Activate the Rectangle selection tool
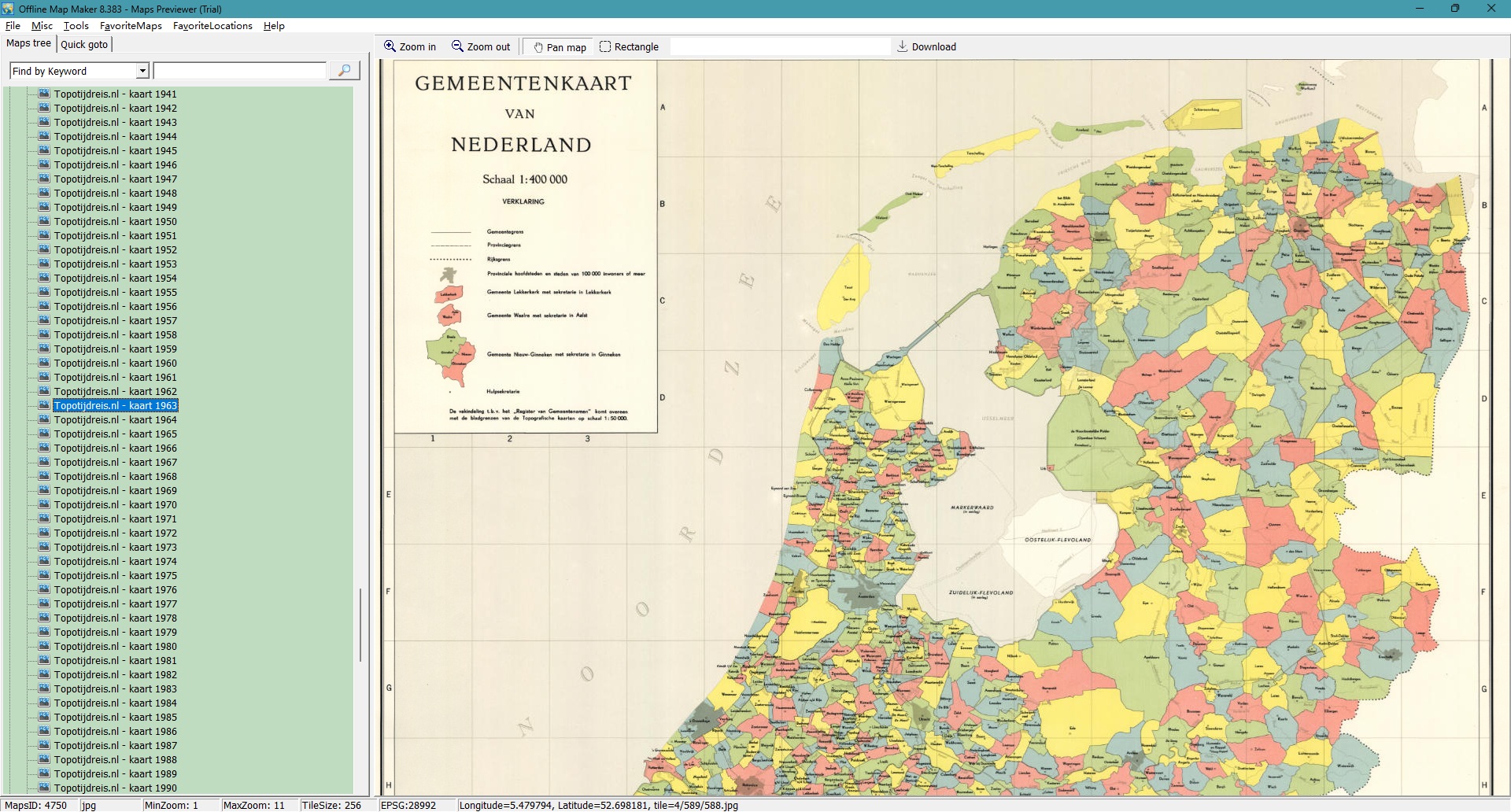Image resolution: width=1511 pixels, height=812 pixels. [x=605, y=46]
